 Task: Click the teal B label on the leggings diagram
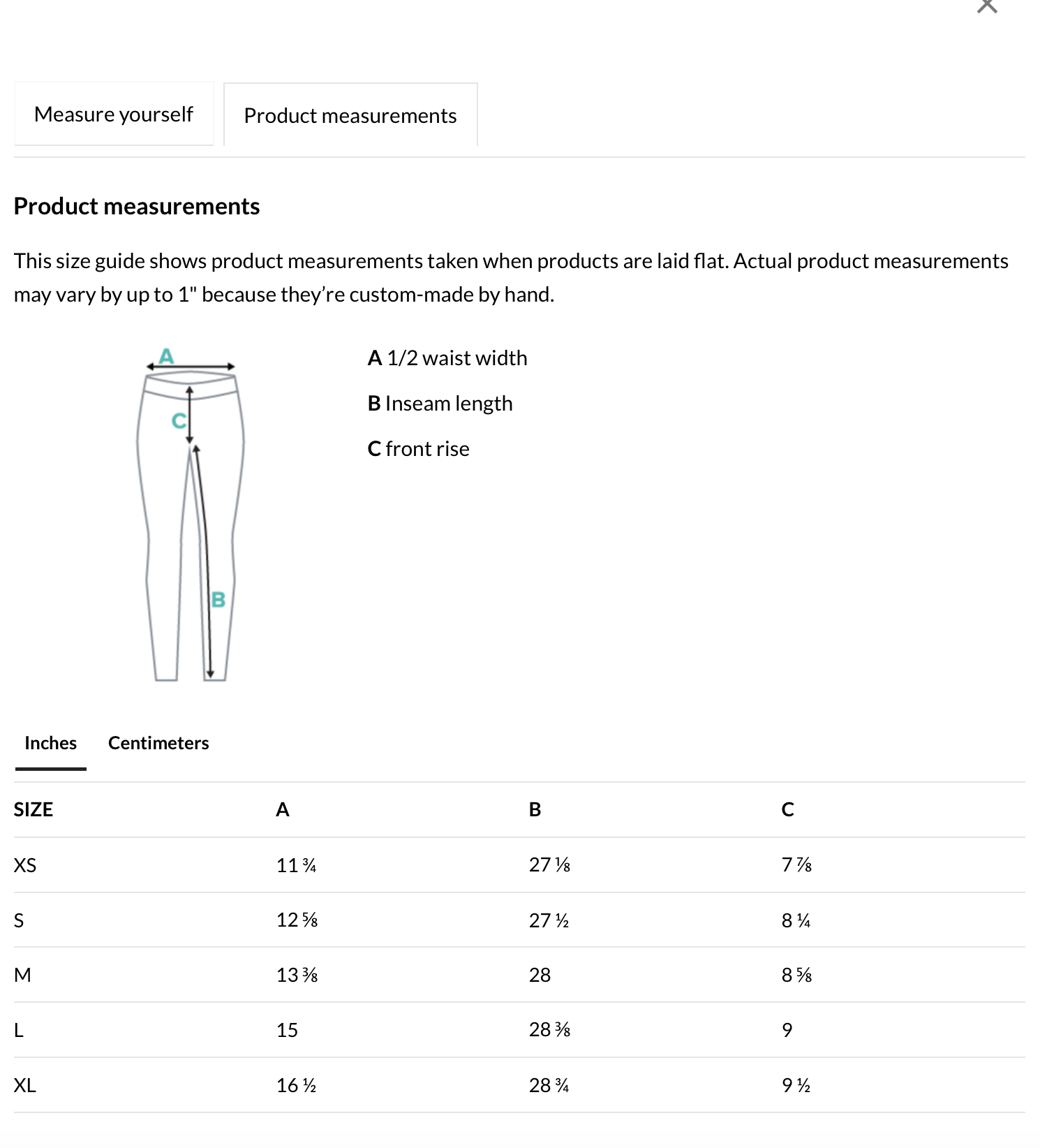(x=218, y=600)
